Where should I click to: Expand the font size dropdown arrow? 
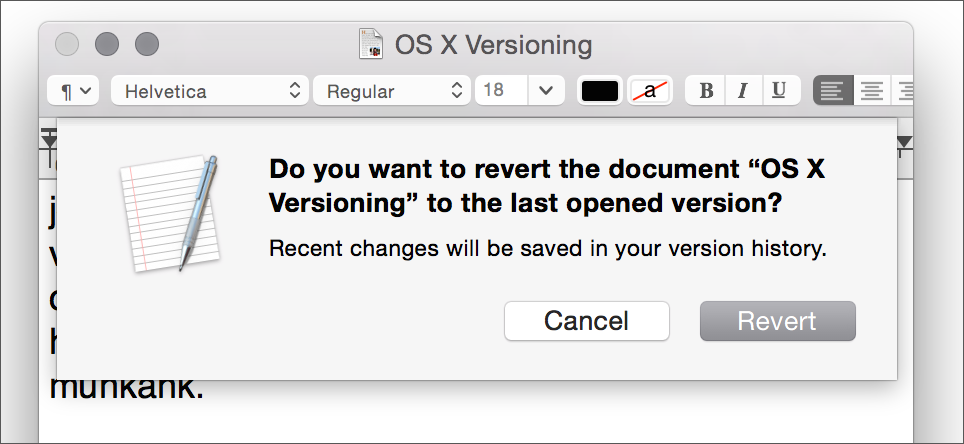545,91
